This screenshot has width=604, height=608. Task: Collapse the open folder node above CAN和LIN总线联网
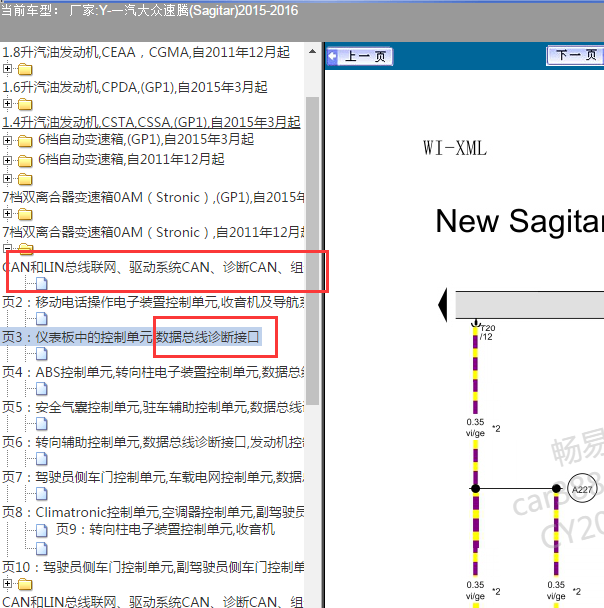(7, 248)
